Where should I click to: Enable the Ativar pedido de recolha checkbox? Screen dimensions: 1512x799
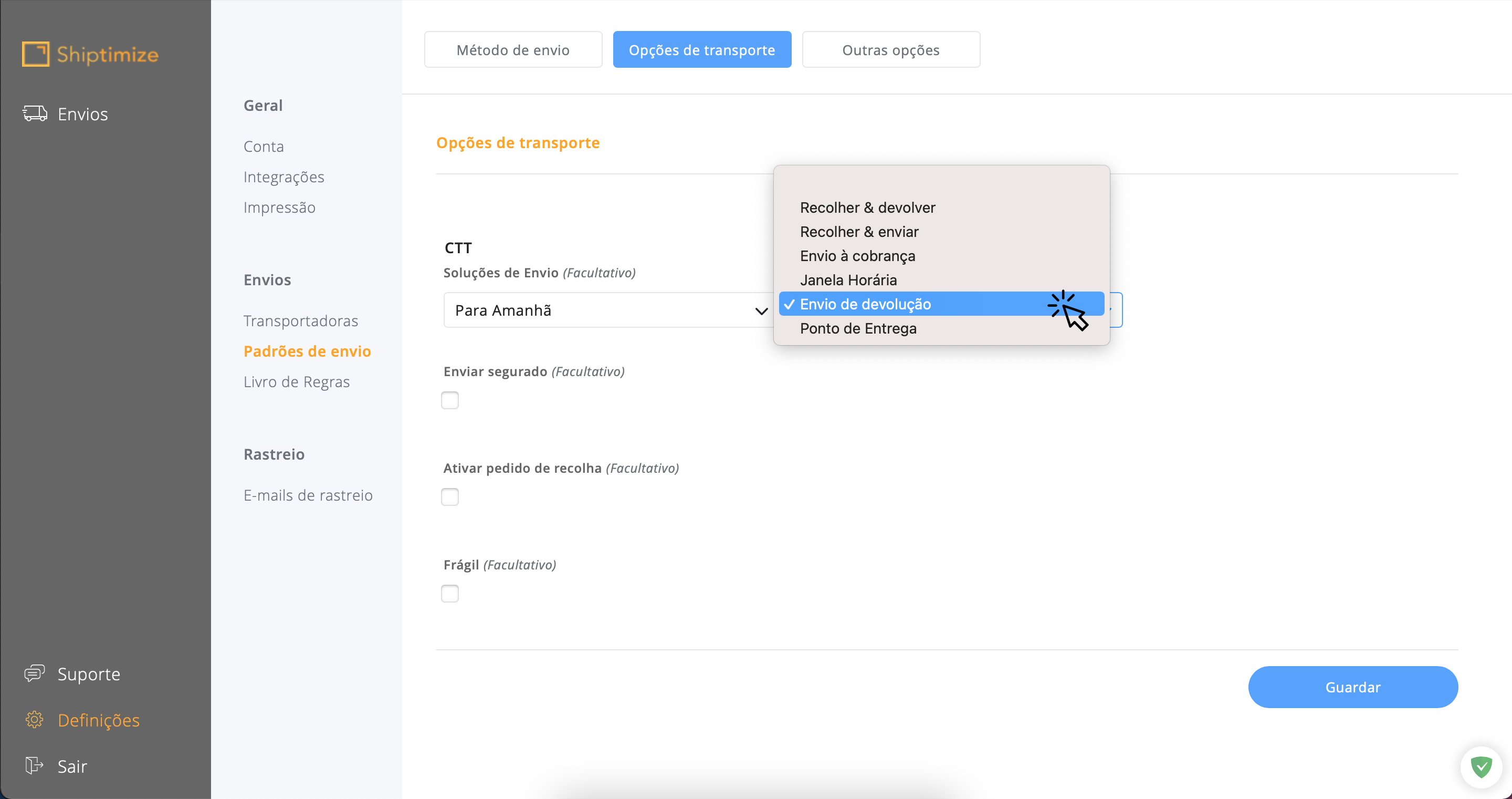tap(449, 497)
